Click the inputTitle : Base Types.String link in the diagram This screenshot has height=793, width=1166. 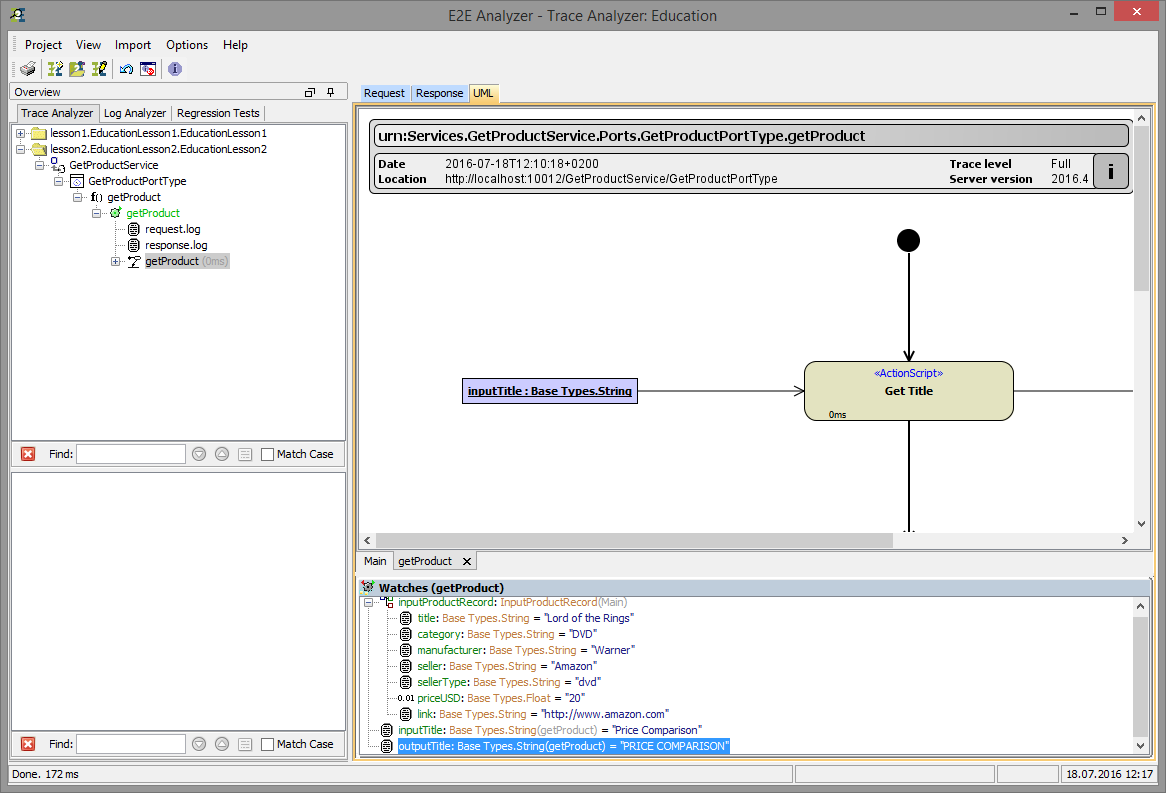click(x=549, y=391)
